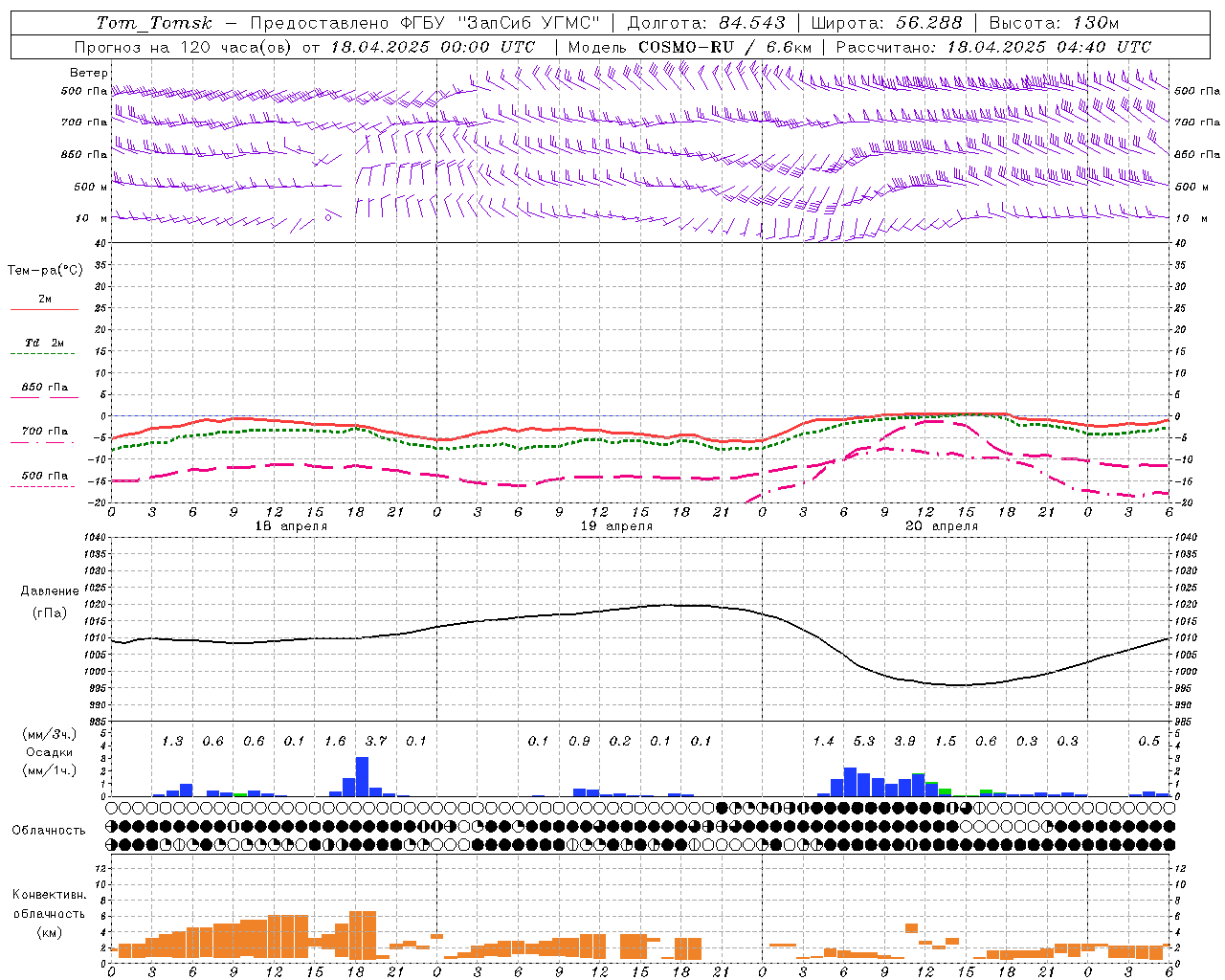Select the COSMO-RU model name
Screen dimensions: 1225x980
point(686,47)
